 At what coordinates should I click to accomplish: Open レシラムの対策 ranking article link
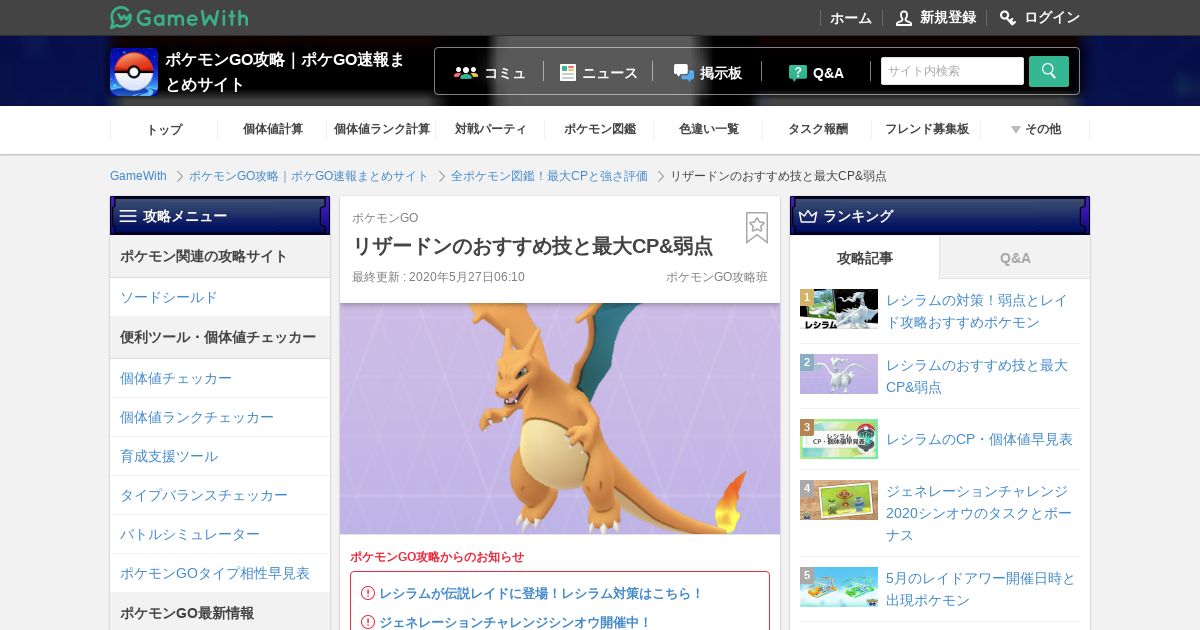pos(977,311)
